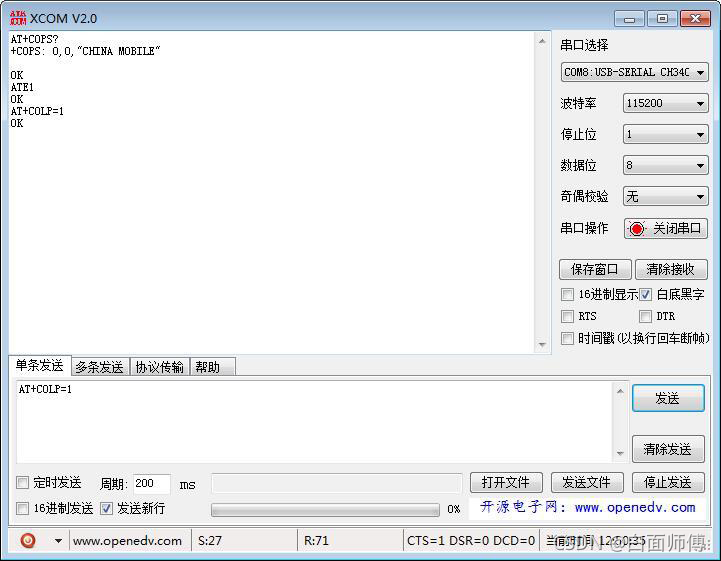Enable 定时发送 checkbox
The height and width of the screenshot is (561, 721).
coord(22,482)
